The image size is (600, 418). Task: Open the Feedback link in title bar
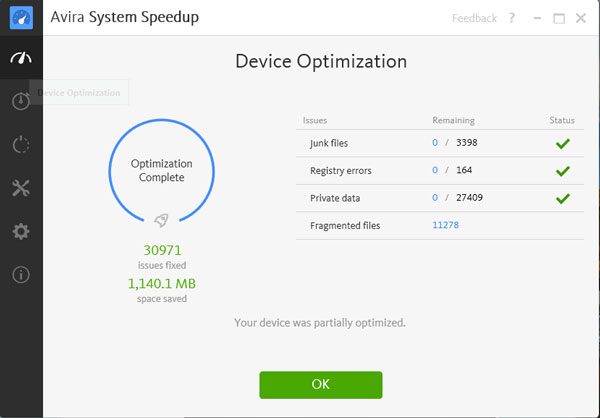[474, 18]
